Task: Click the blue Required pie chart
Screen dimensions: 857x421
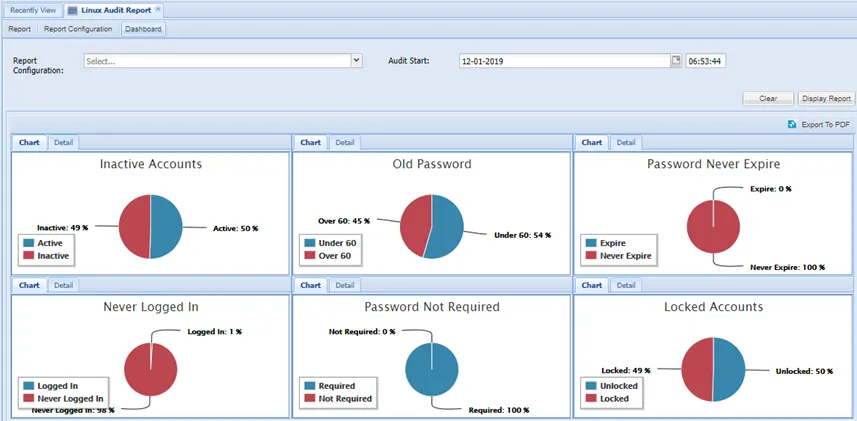Action: pyautogui.click(x=432, y=370)
